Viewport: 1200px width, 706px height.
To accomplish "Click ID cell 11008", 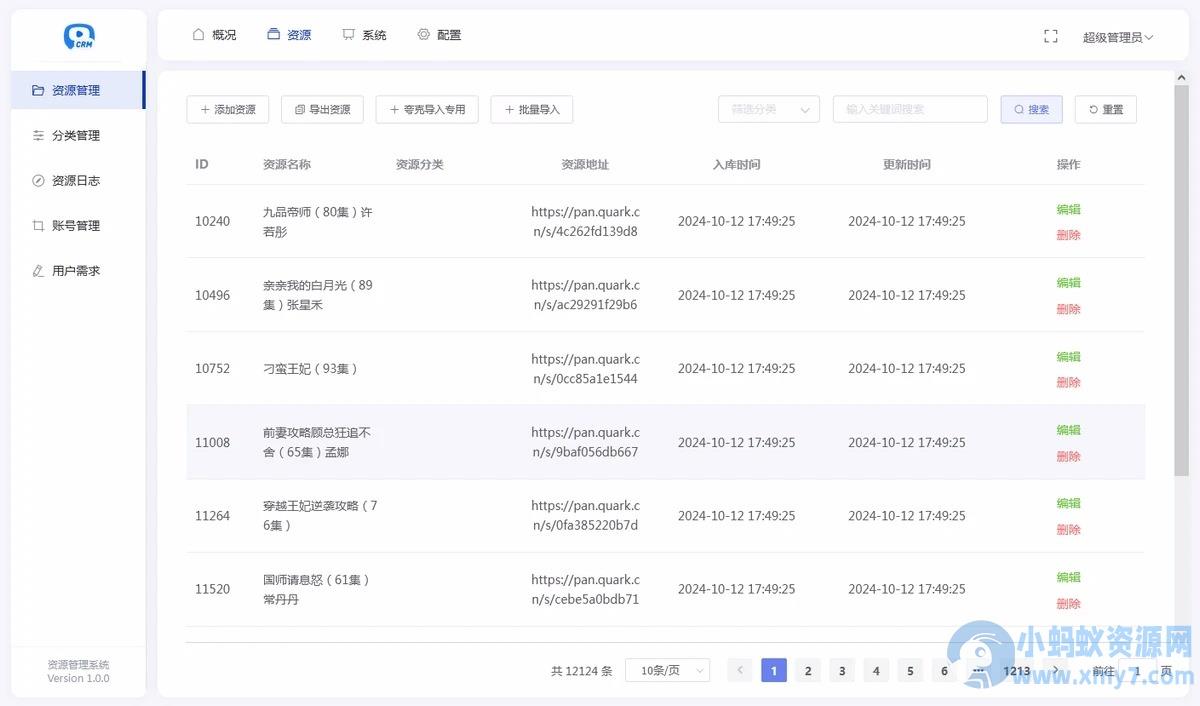I will click(x=212, y=442).
